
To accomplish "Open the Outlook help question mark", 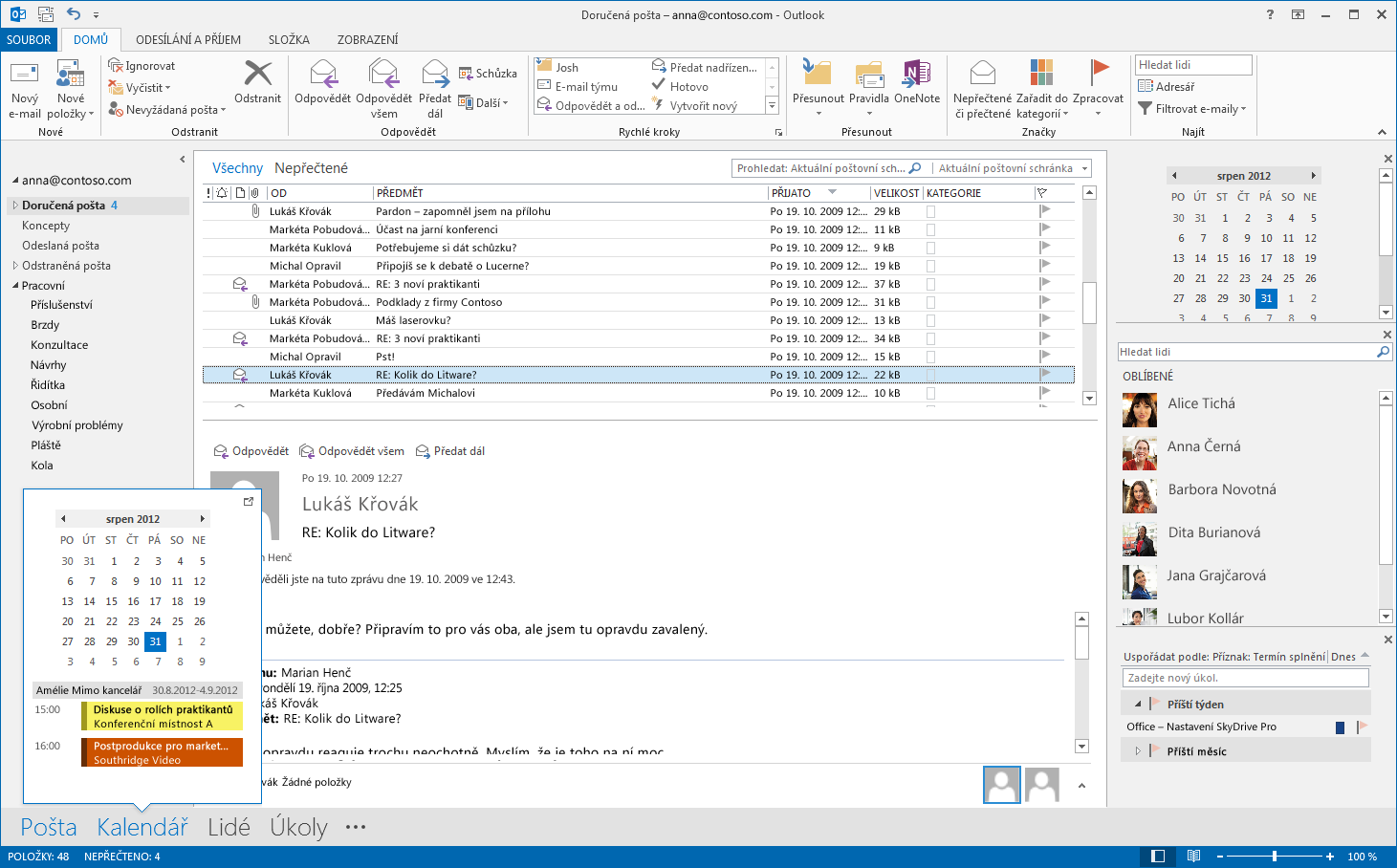I will [1270, 14].
